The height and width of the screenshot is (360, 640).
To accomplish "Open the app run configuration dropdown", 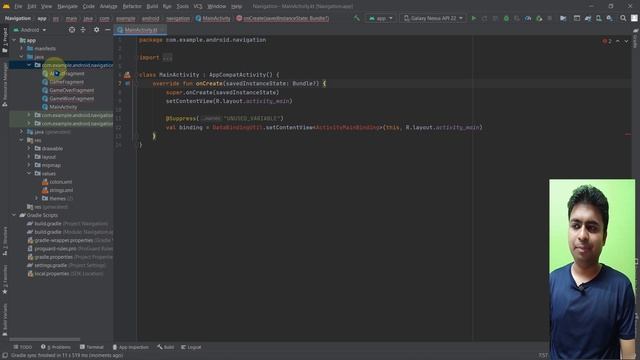I will pyautogui.click(x=380, y=18).
